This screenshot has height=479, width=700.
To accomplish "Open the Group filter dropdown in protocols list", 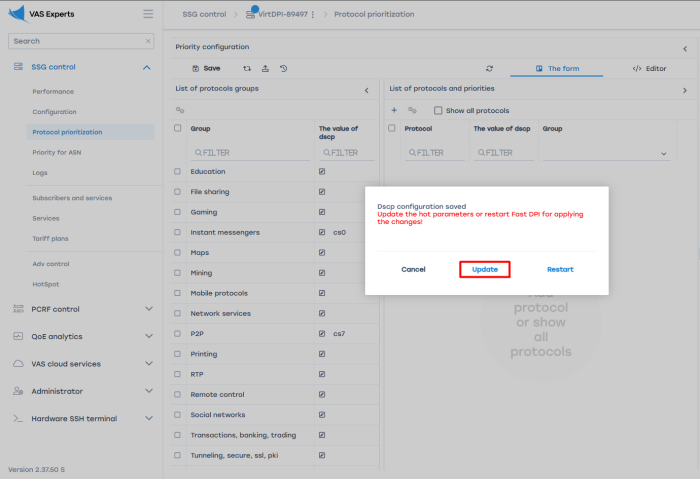I will click(x=664, y=154).
